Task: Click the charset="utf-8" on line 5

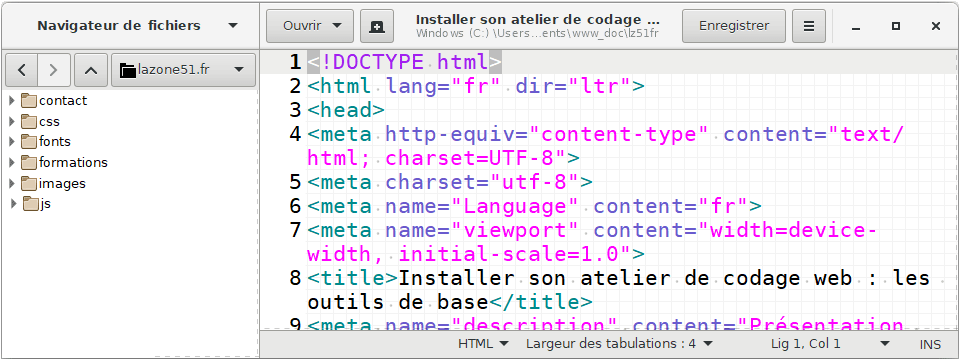Action: (x=483, y=182)
